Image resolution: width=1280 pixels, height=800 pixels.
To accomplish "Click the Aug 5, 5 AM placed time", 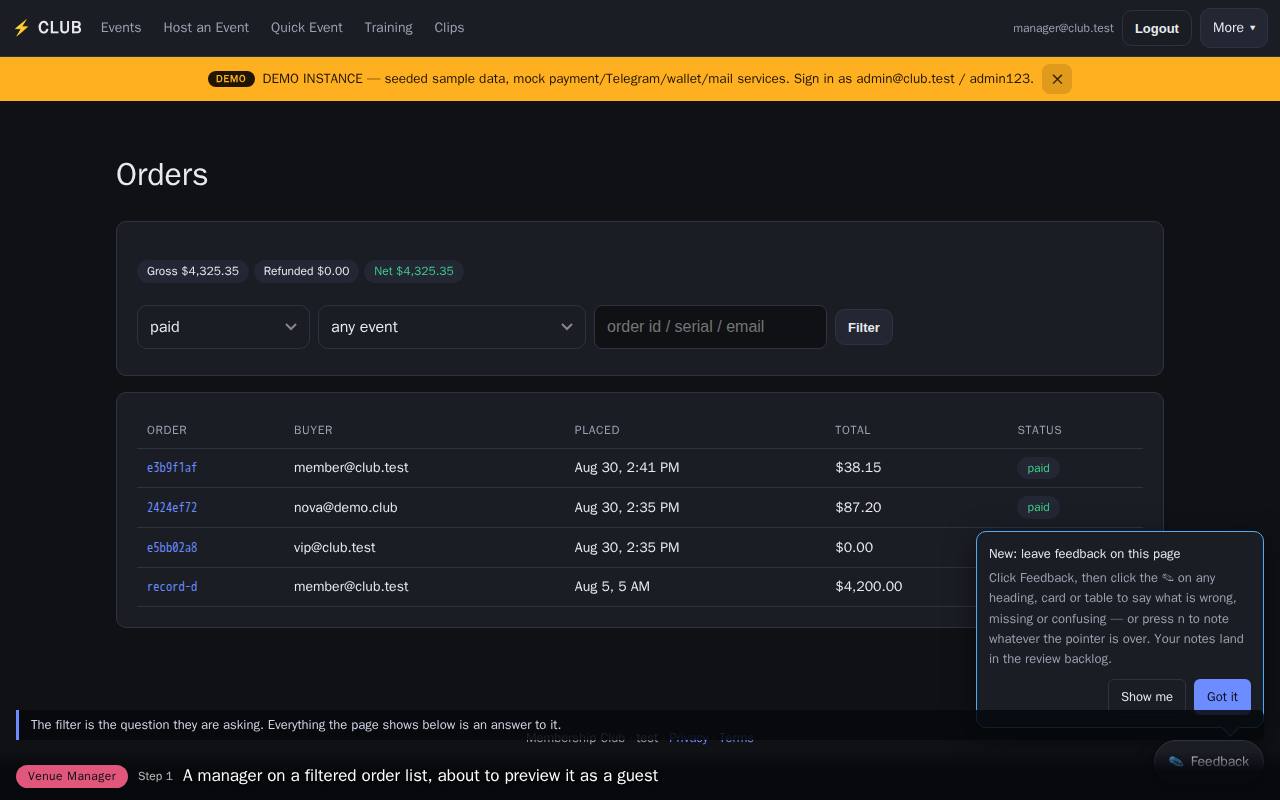I will click(612, 587).
